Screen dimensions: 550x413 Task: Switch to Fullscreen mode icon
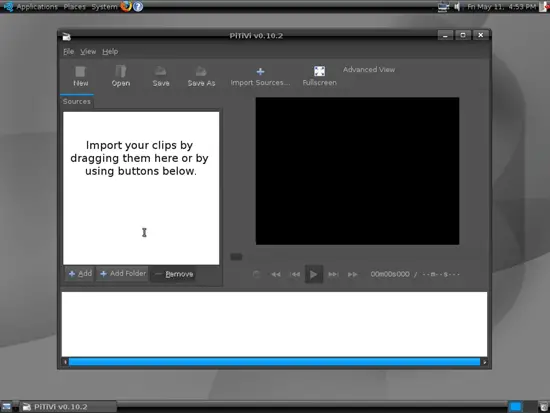click(x=319, y=71)
